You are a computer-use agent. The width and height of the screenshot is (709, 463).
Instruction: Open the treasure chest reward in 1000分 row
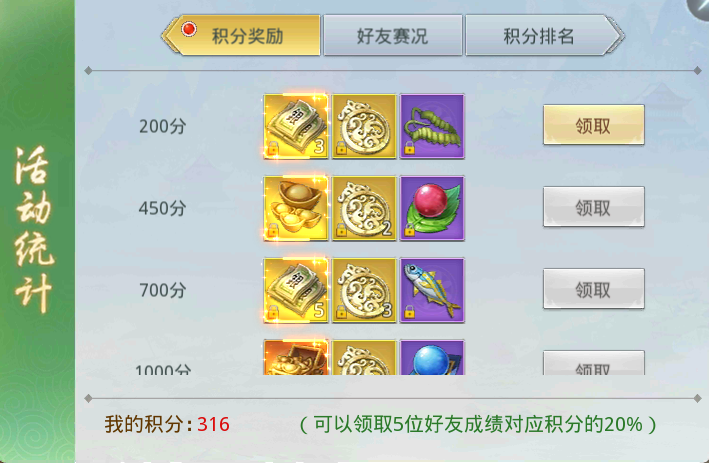tap(296, 357)
